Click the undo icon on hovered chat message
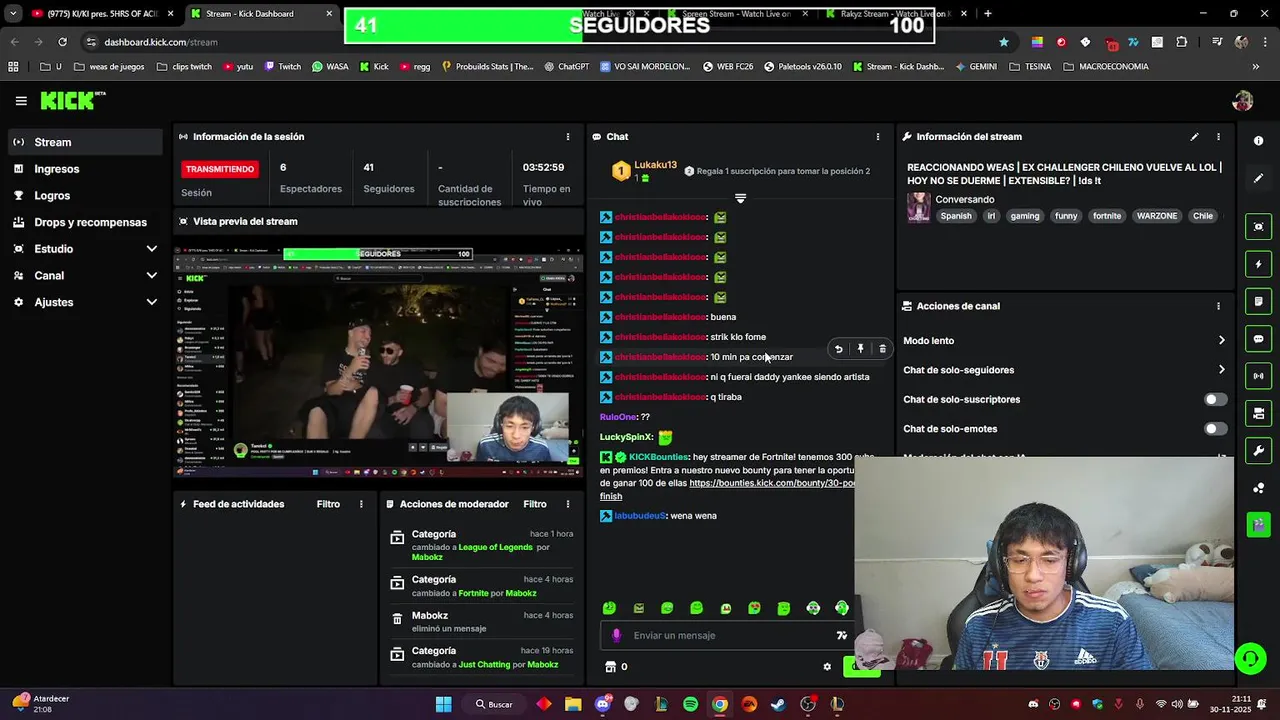Image resolution: width=1280 pixels, height=720 pixels. (x=839, y=349)
